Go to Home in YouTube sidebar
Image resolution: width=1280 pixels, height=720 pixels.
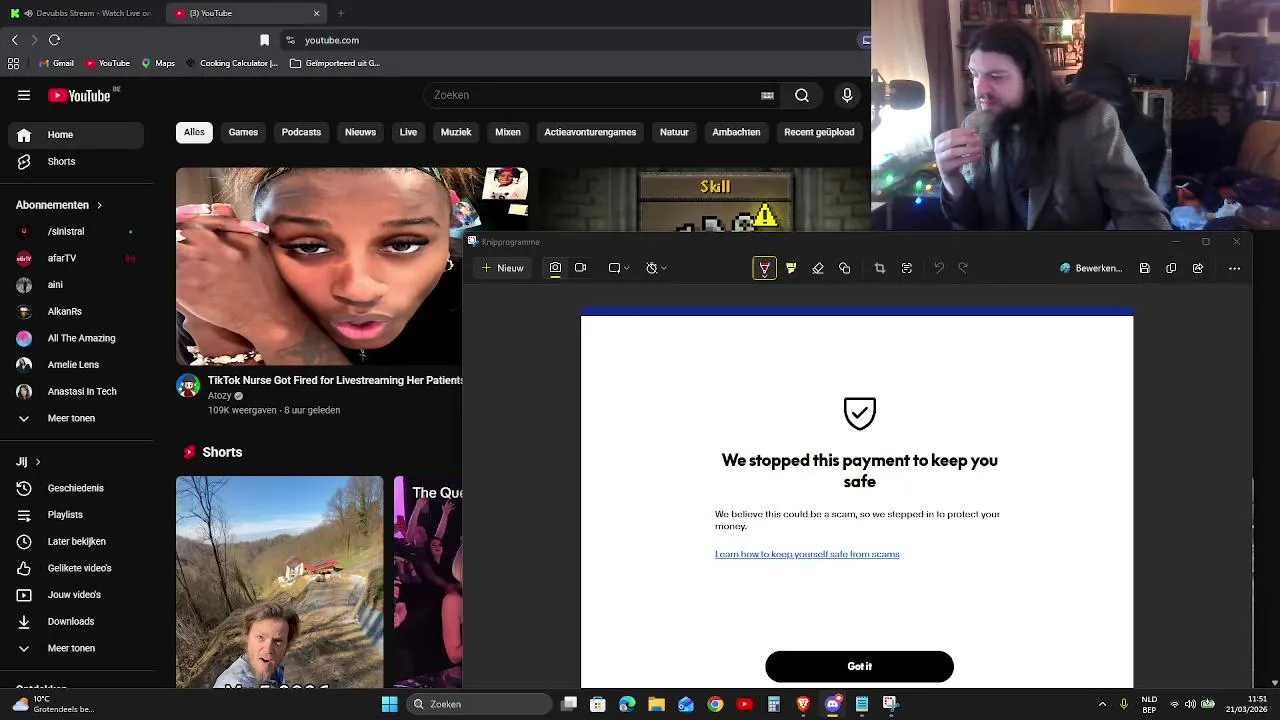click(x=76, y=135)
